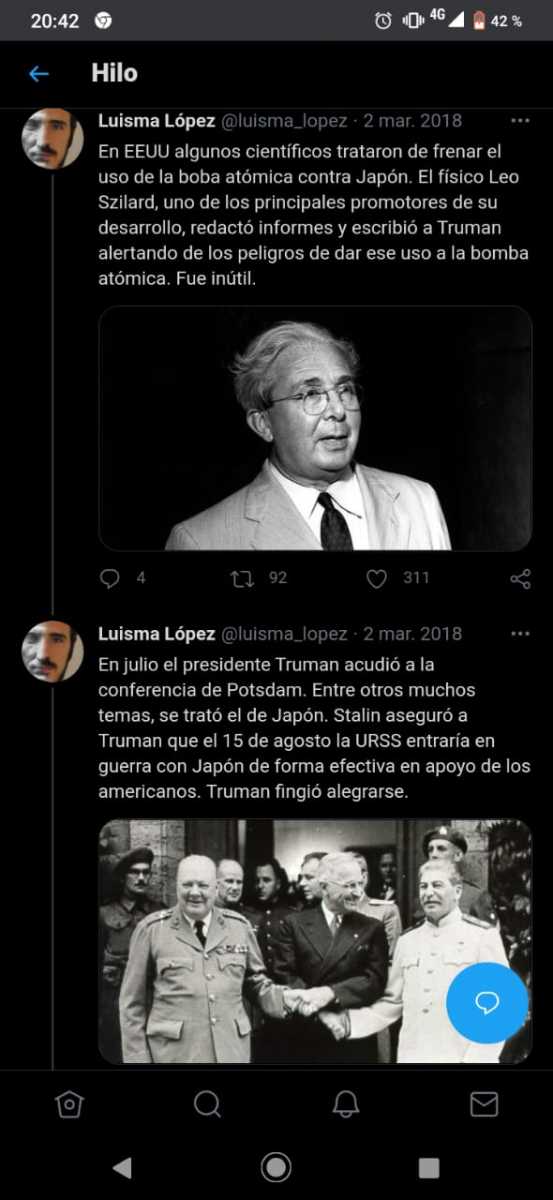Open reply on the Leo Szilard tweet
This screenshot has width=553, height=1200.
tap(110, 578)
